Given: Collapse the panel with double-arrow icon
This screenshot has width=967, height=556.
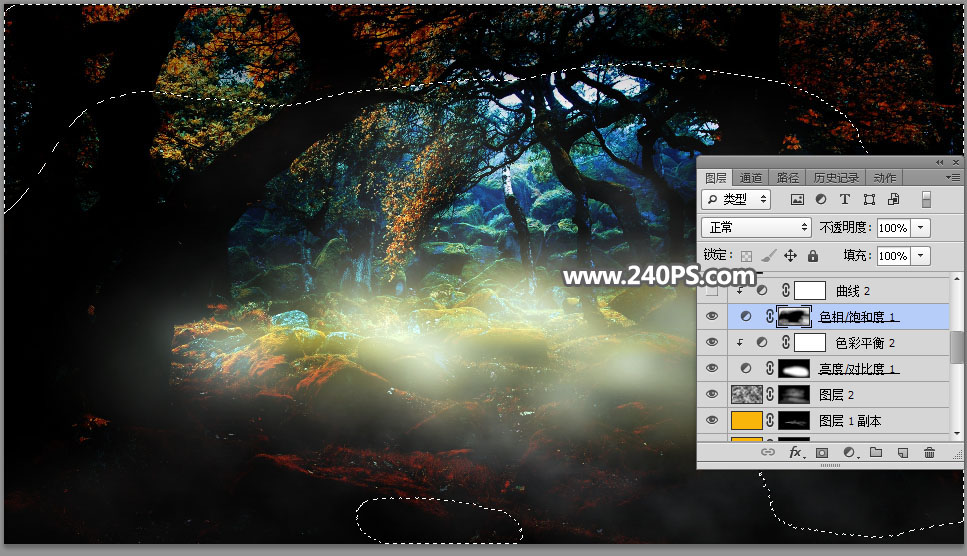Looking at the screenshot, I should tap(939, 162).
